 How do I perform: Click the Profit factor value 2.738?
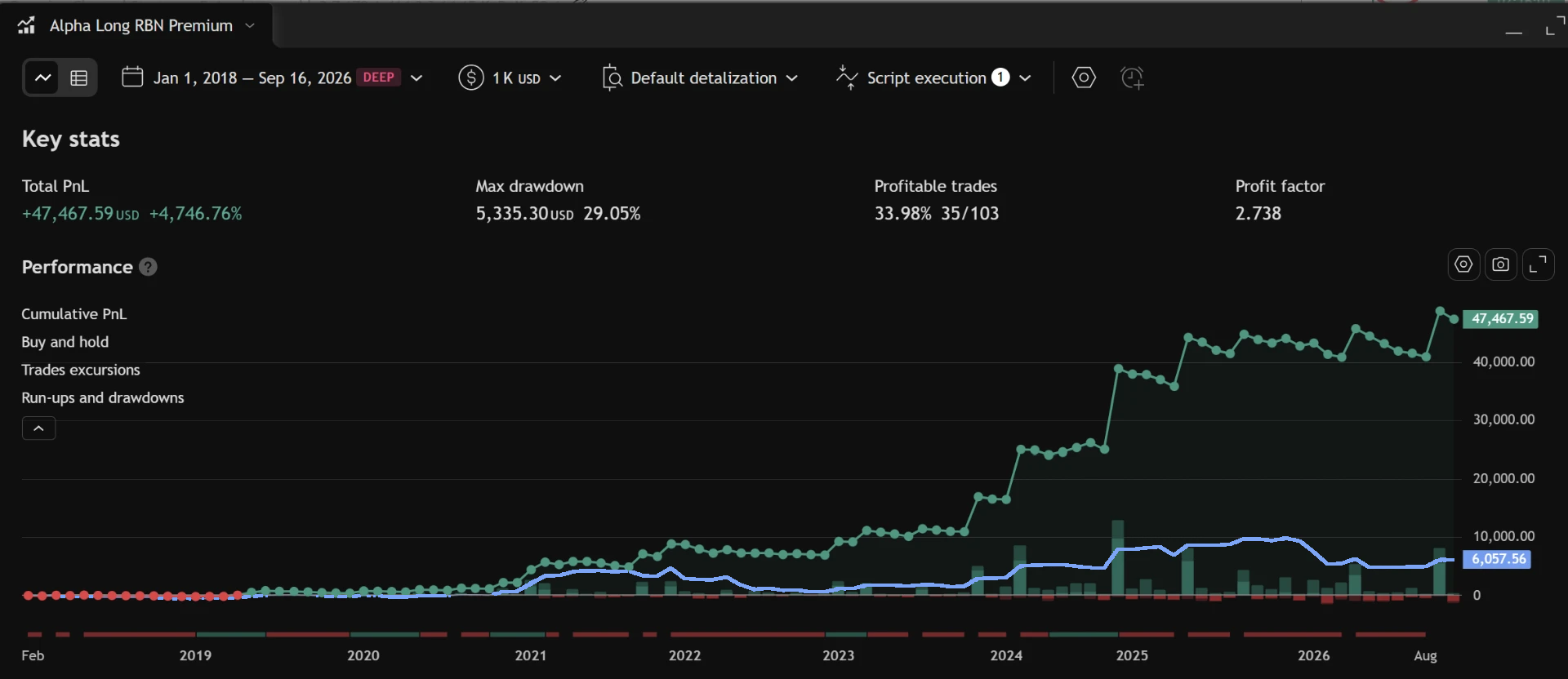[x=1258, y=214]
